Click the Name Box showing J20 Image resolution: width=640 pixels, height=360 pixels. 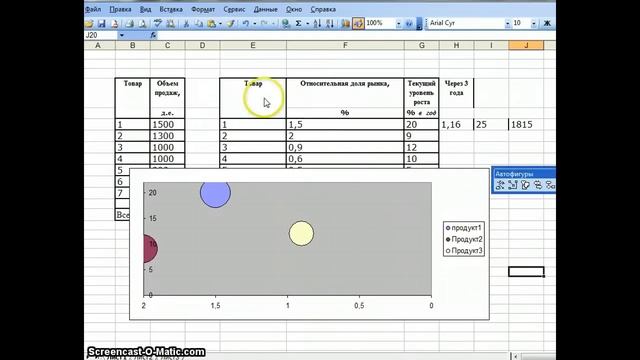pyautogui.click(x=101, y=36)
